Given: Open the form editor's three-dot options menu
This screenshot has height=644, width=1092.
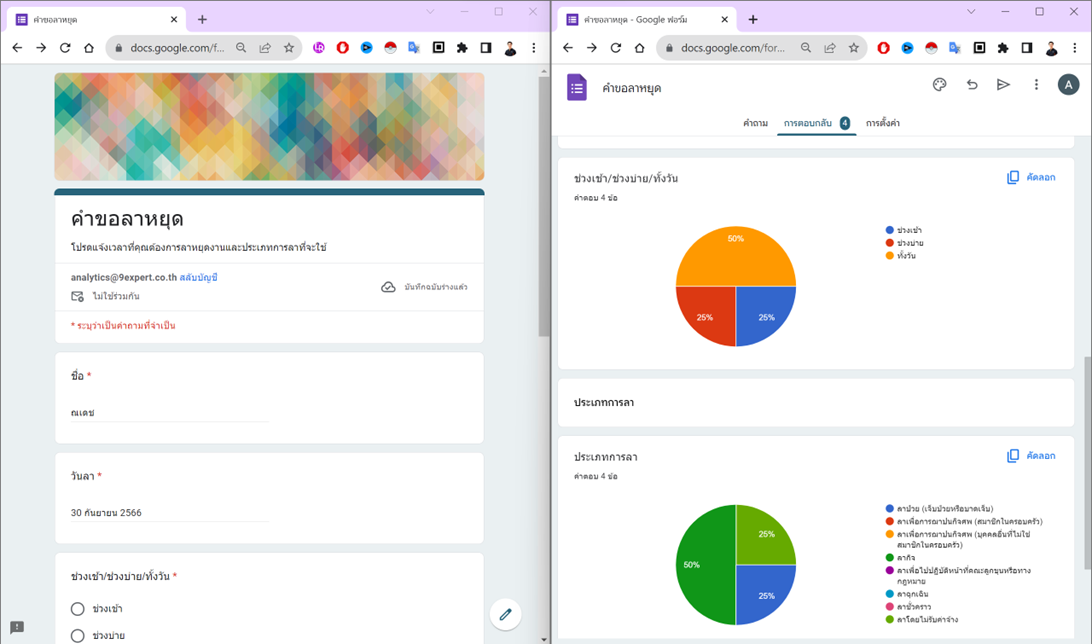Looking at the screenshot, I should (x=1036, y=85).
